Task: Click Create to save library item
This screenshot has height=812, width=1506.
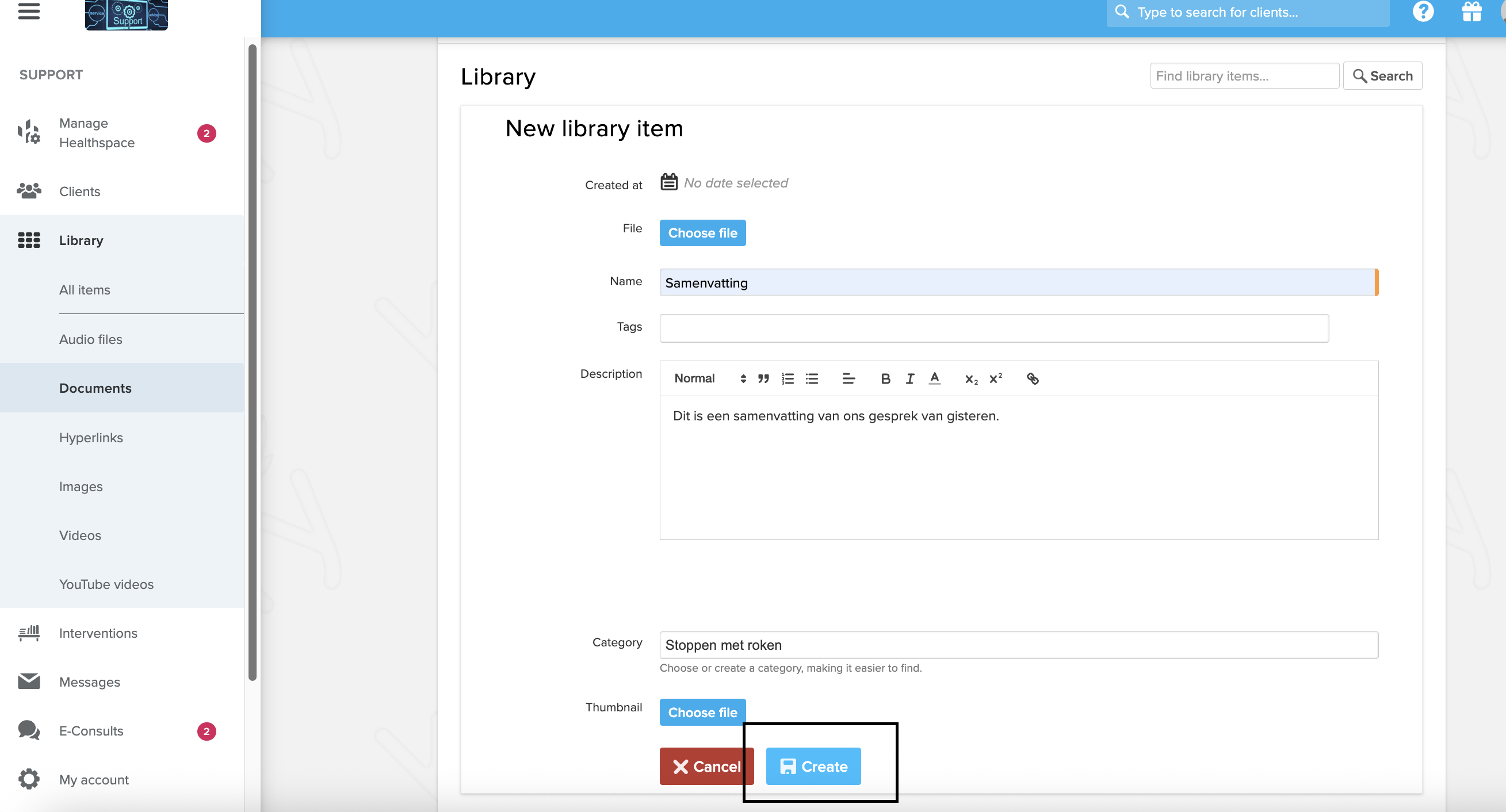Action: (813, 766)
